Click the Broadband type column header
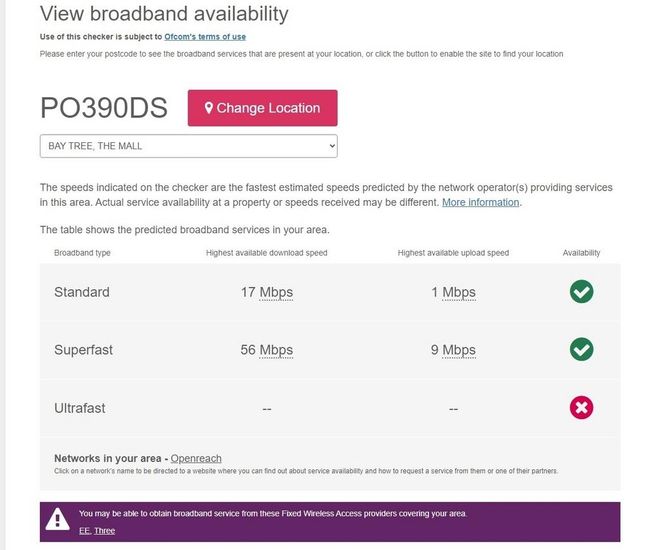The image size is (650, 550). [82, 253]
